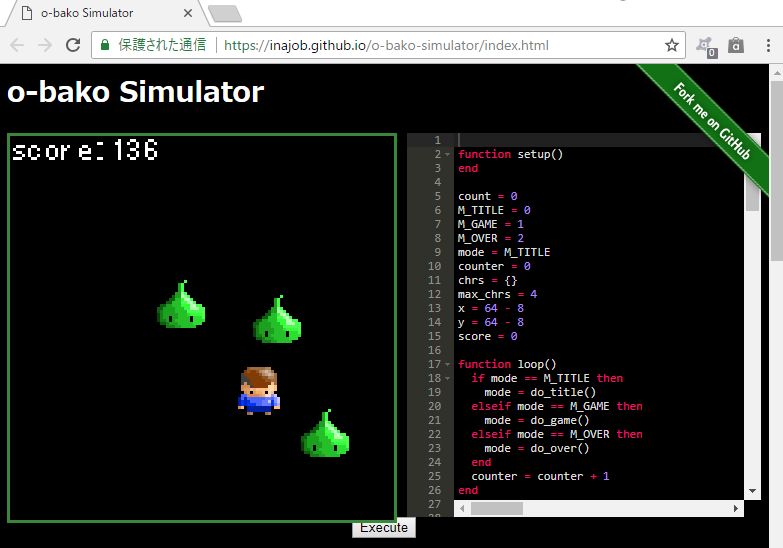Viewport: 783px width, 548px height.
Task: Click the o-bako Simulator heading
Action: [x=136, y=92]
